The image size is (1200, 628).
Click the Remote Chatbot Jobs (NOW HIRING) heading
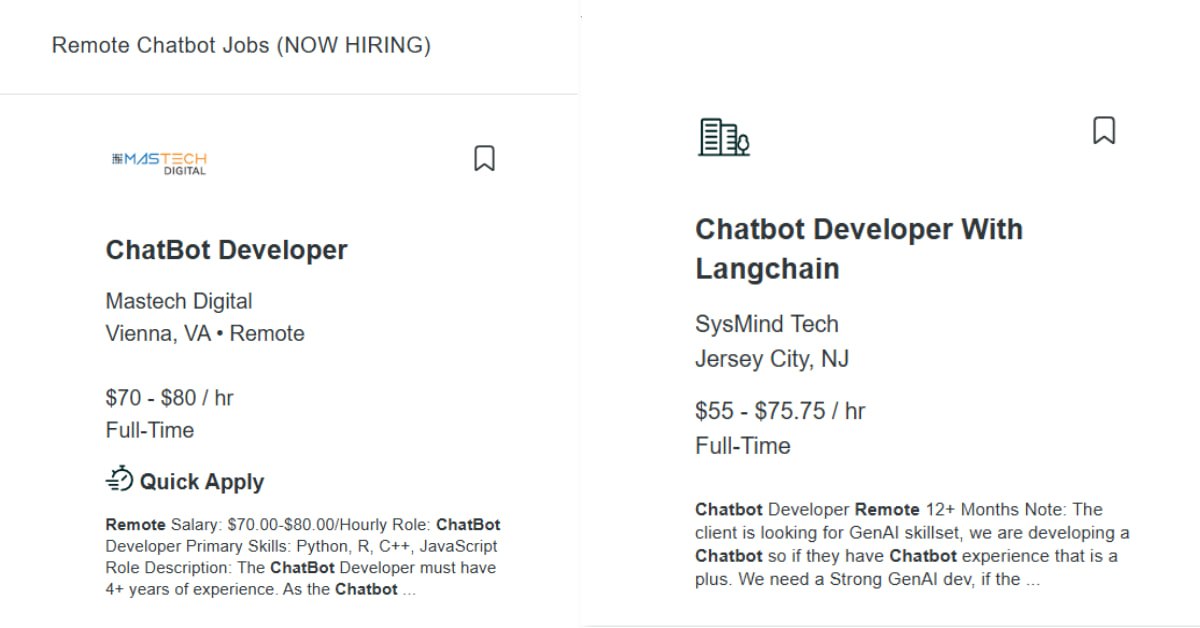tap(241, 45)
